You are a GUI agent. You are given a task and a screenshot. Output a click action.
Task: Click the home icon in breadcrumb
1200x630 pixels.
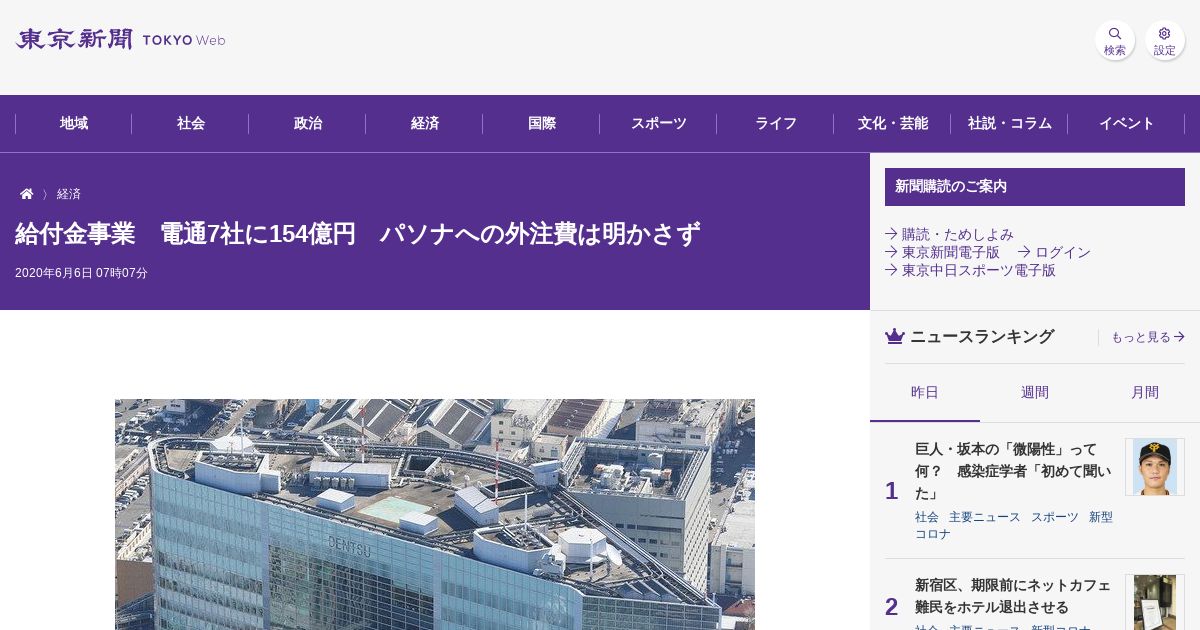(x=27, y=194)
